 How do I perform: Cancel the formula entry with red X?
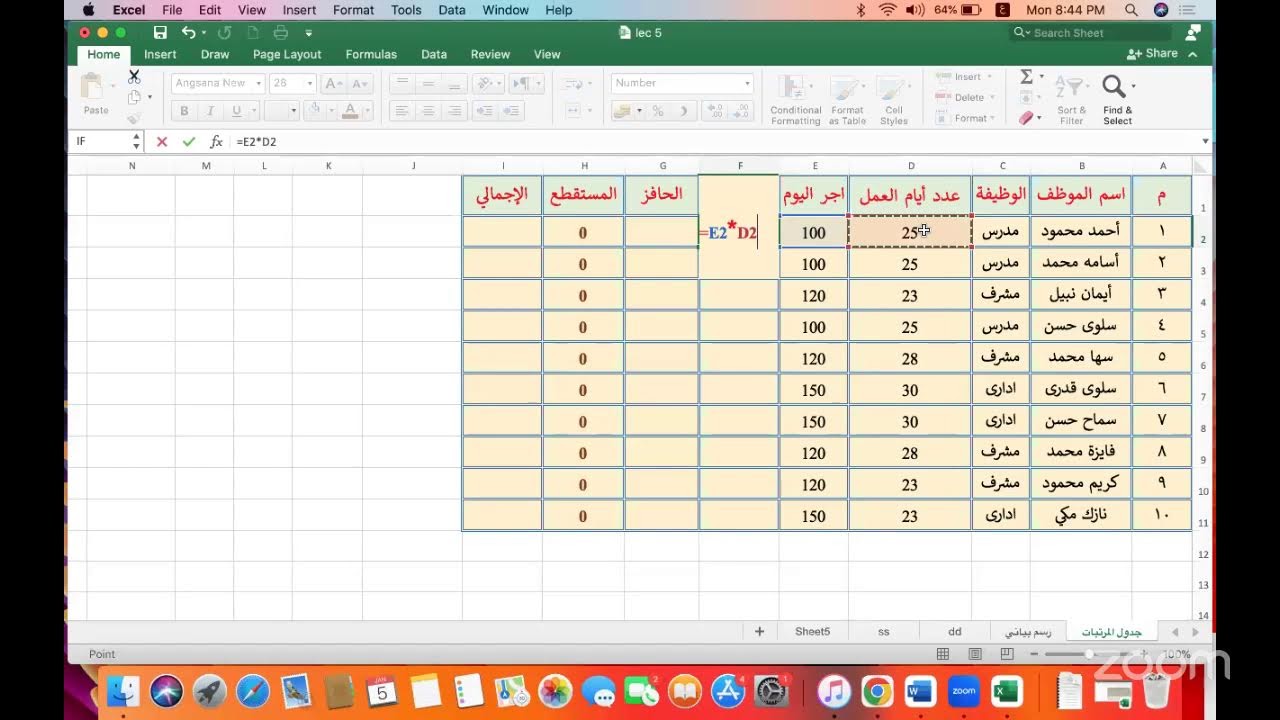tap(162, 142)
